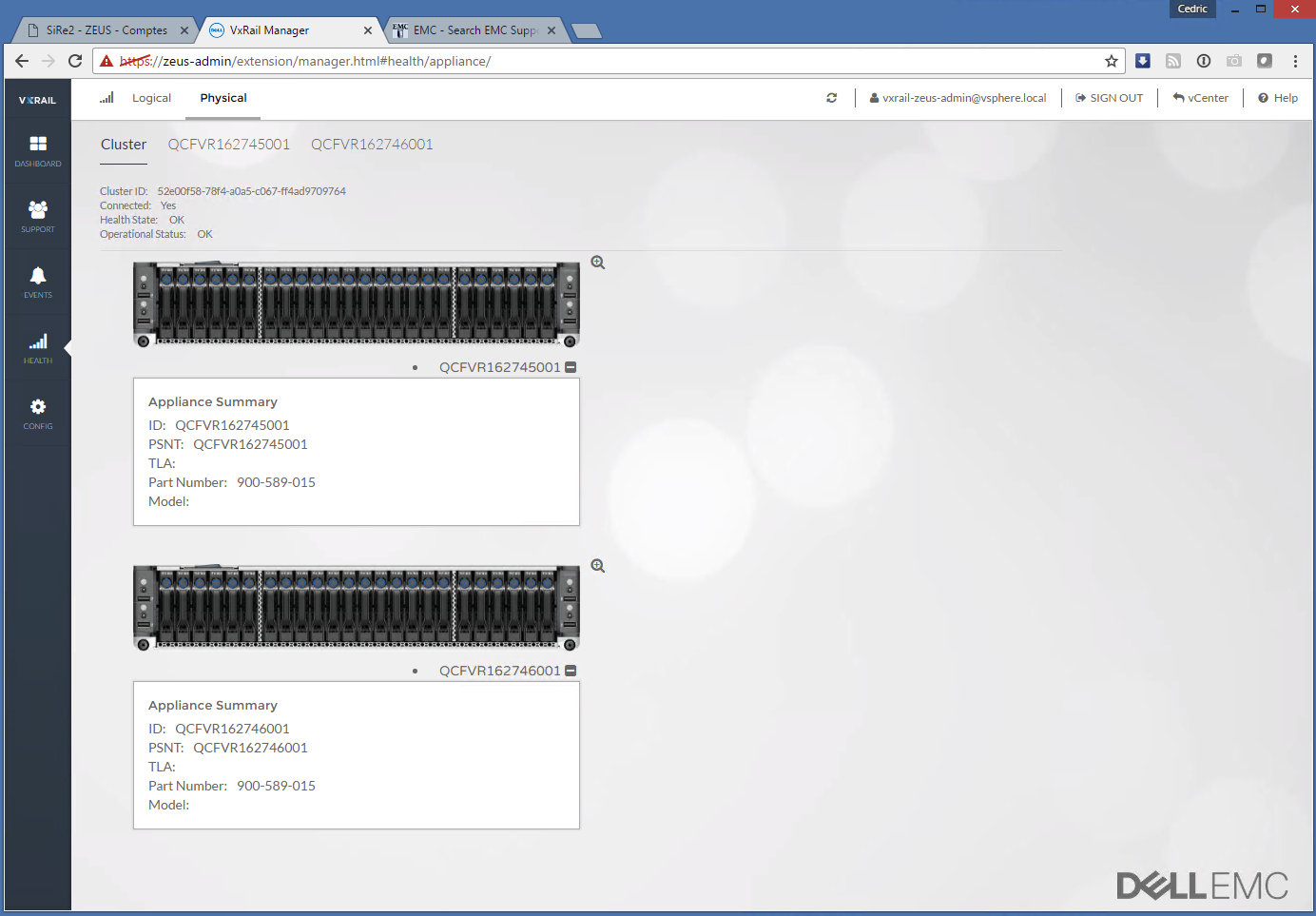Click the browser address bar
Screen dimensions: 1316x916
pos(609,61)
